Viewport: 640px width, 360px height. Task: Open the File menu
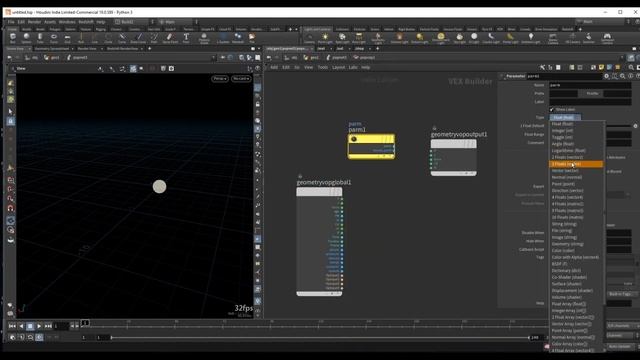click(11, 22)
